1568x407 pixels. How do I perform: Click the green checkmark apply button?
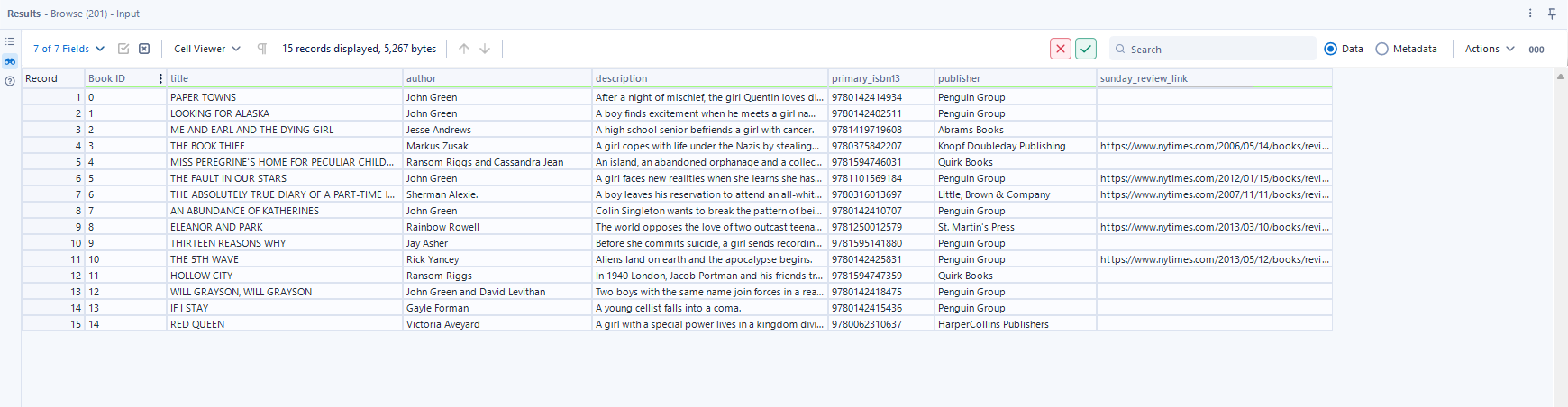tap(1086, 49)
